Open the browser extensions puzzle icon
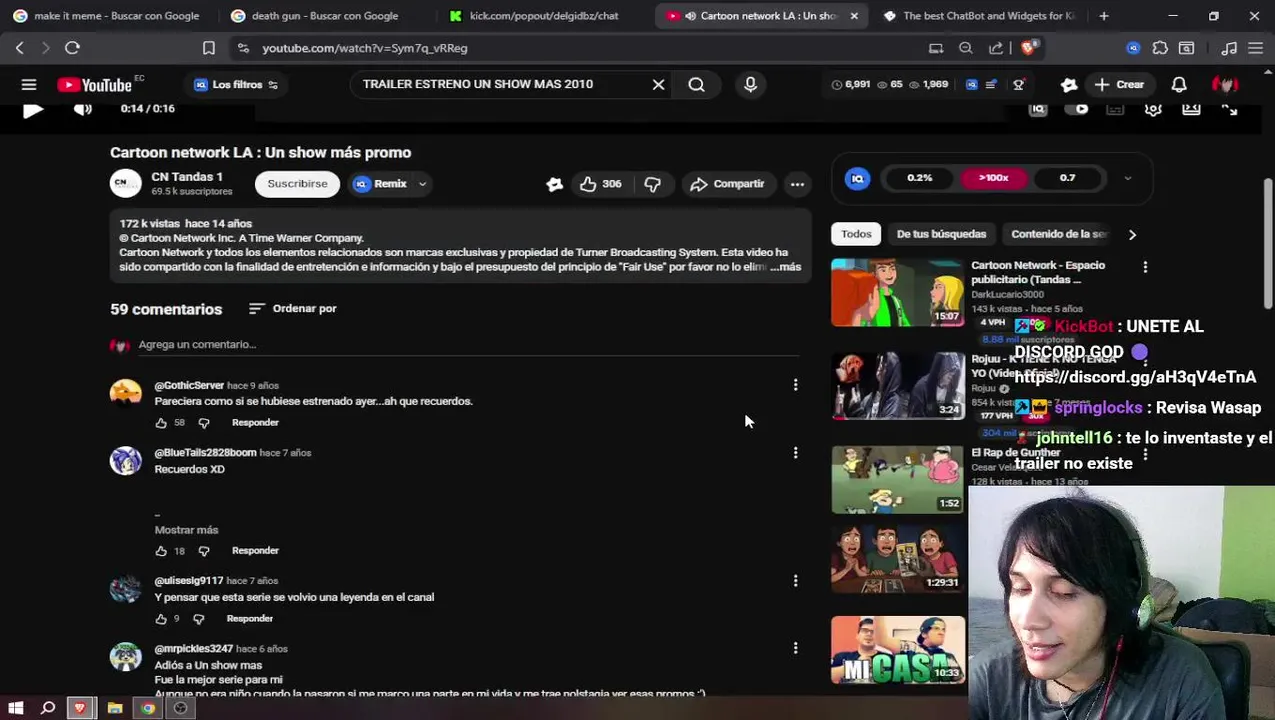1275x720 pixels. [1160, 48]
